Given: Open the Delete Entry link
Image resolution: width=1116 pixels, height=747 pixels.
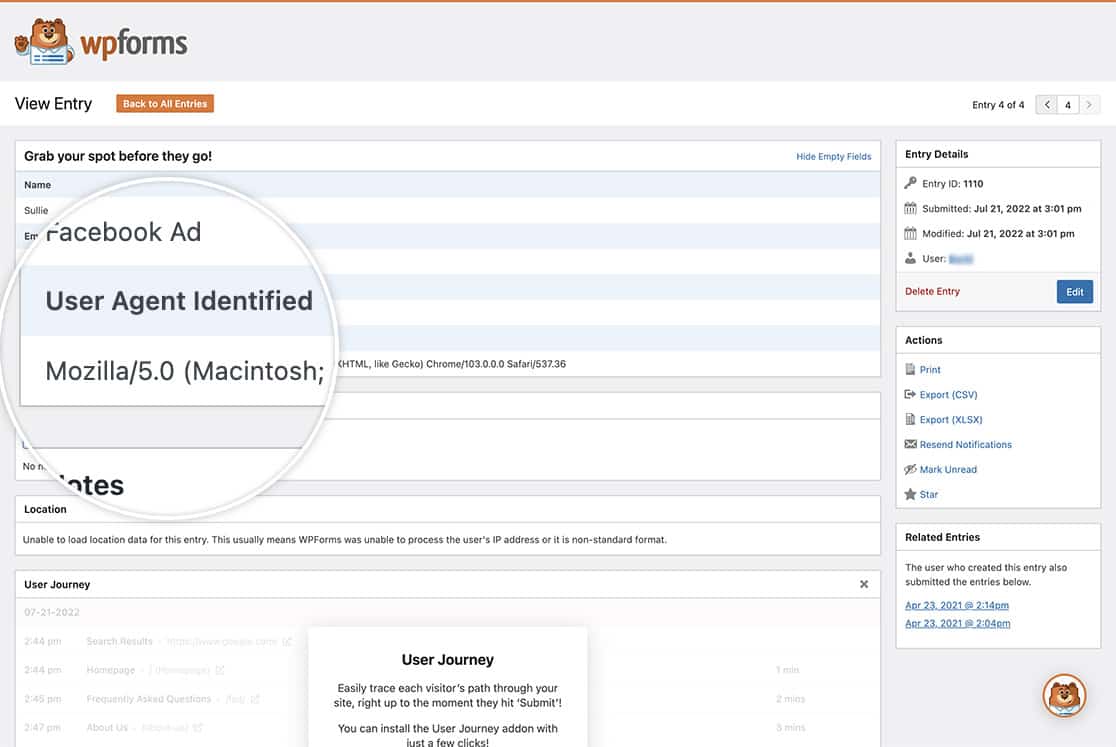Looking at the screenshot, I should (x=934, y=291).
